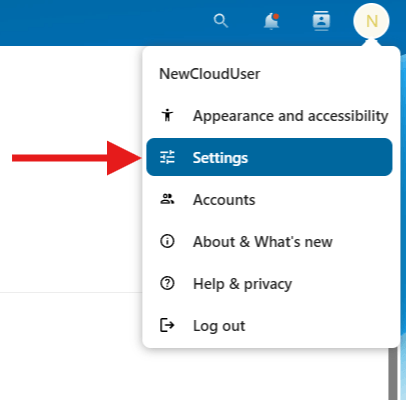Viewport: 406px width, 400px height.
Task: Click the question mark help icon
Action: tap(167, 283)
